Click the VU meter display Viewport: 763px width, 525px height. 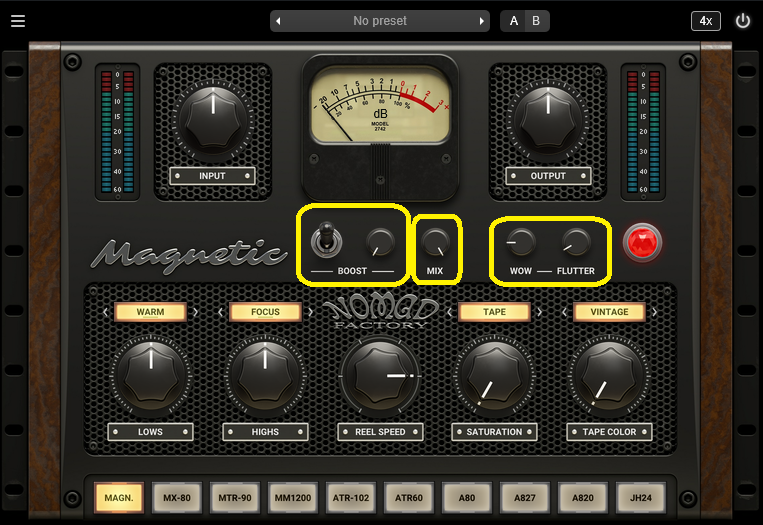point(380,106)
